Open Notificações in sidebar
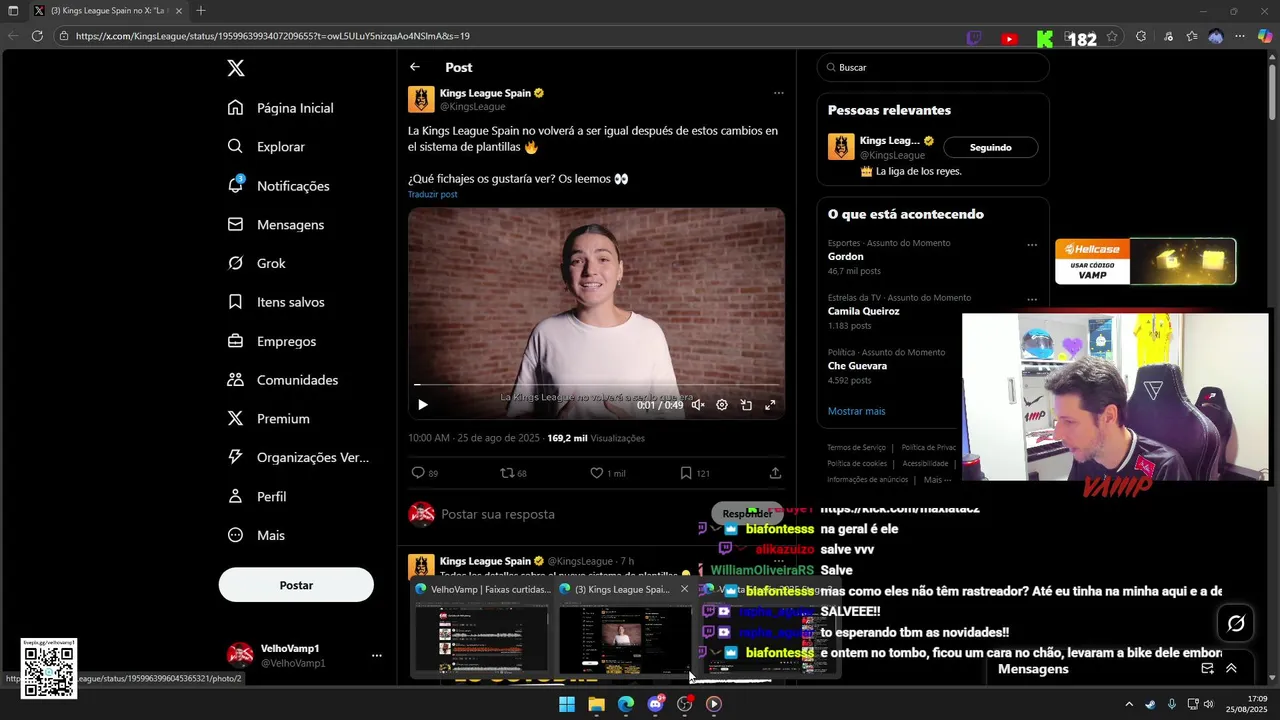The height and width of the screenshot is (720, 1280). [279, 186]
